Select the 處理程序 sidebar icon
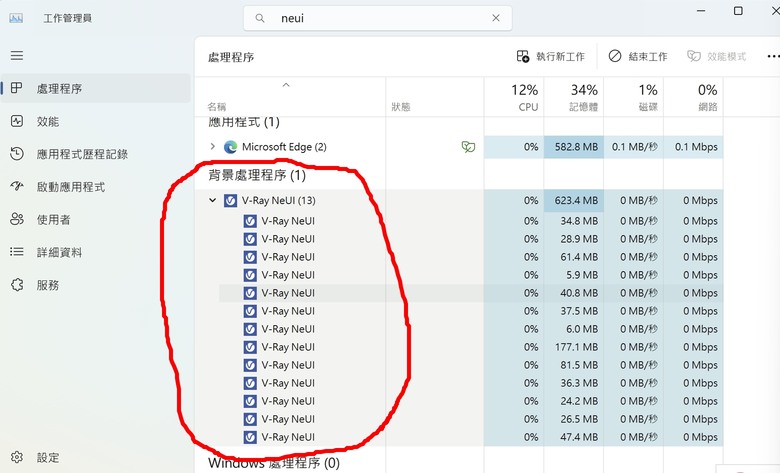This screenshot has width=780, height=473. point(16,88)
